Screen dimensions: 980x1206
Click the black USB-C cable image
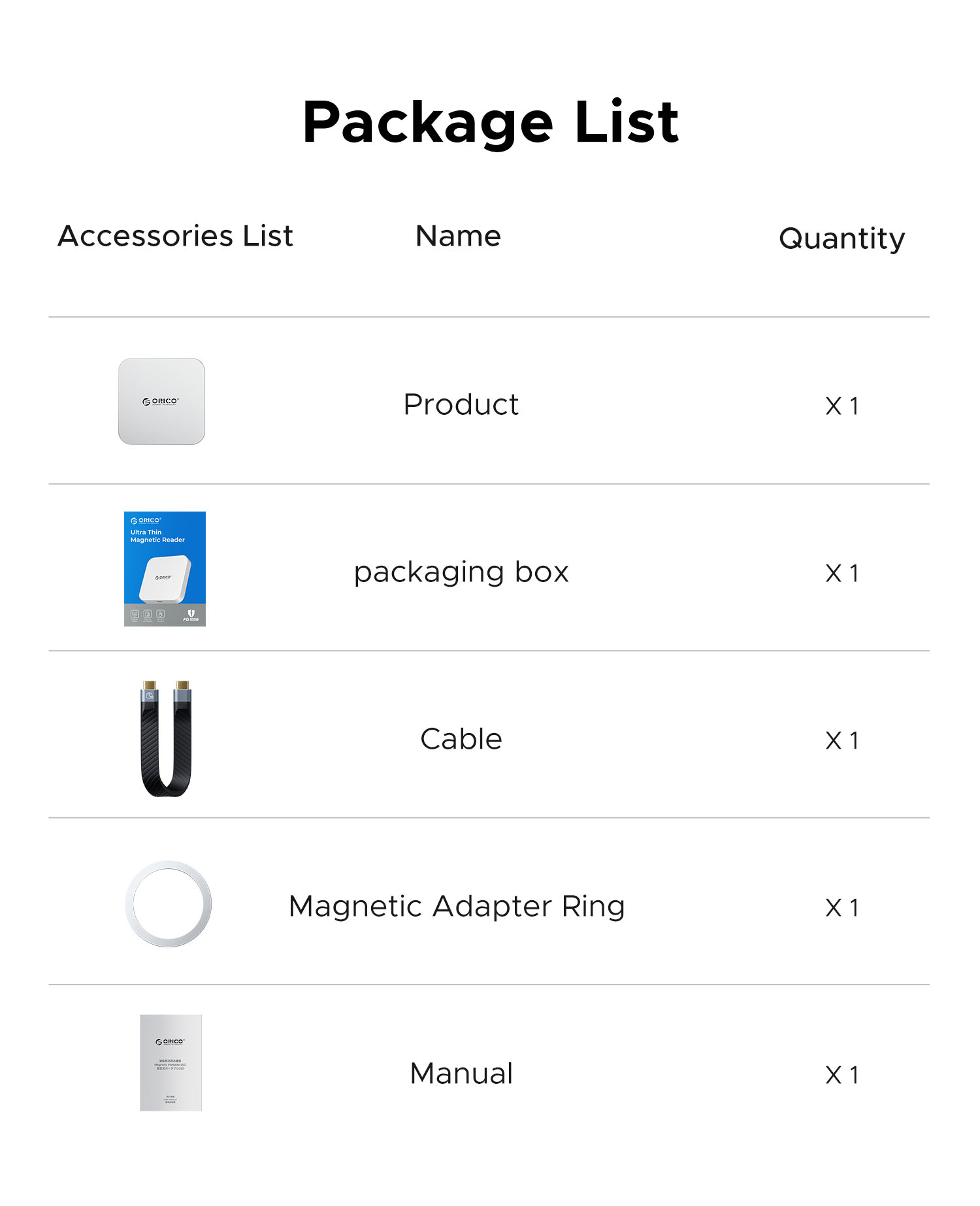click(x=166, y=738)
